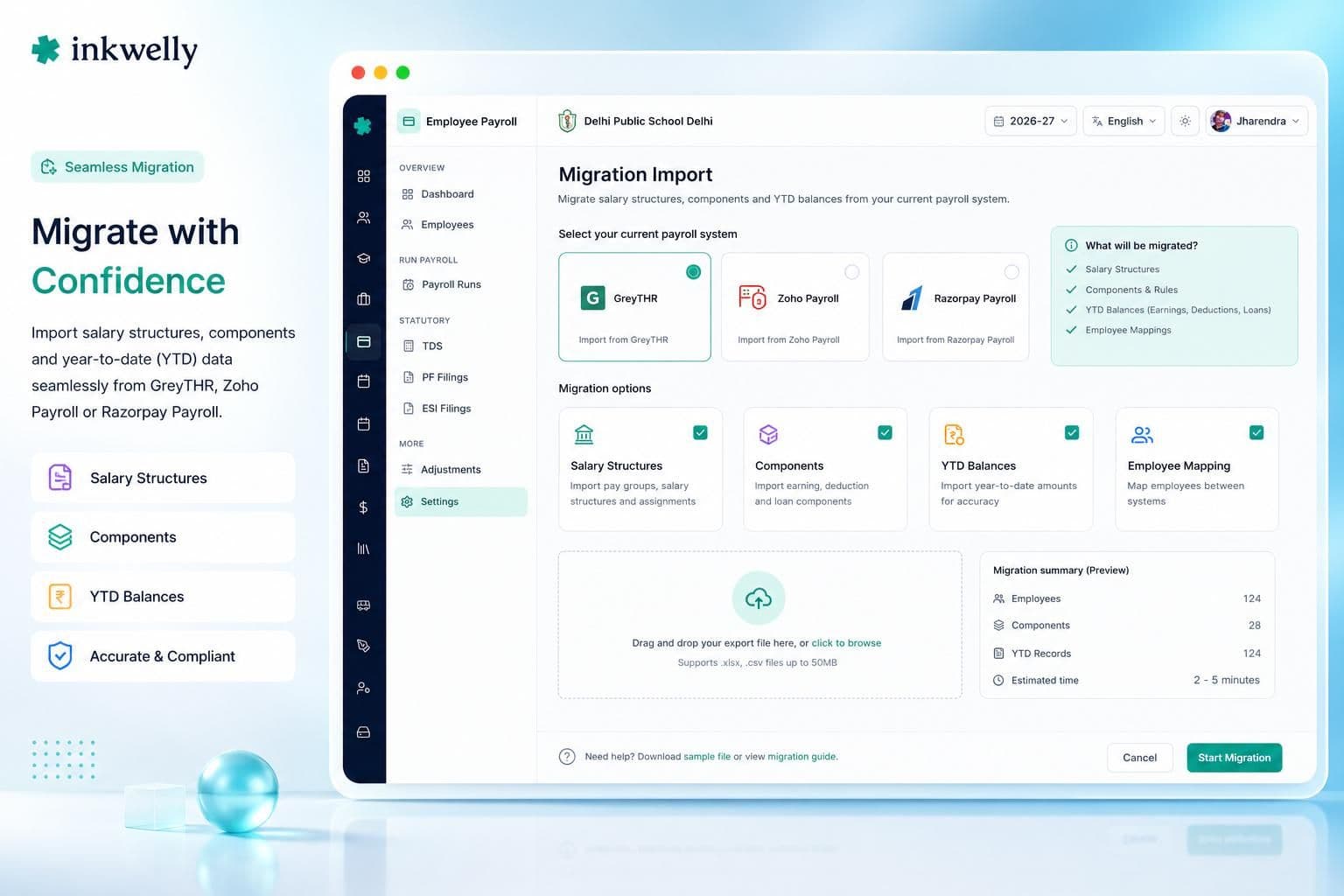Click the bottom drive icon in dark sidebar
Screen dimensions: 1344x896
364,731
